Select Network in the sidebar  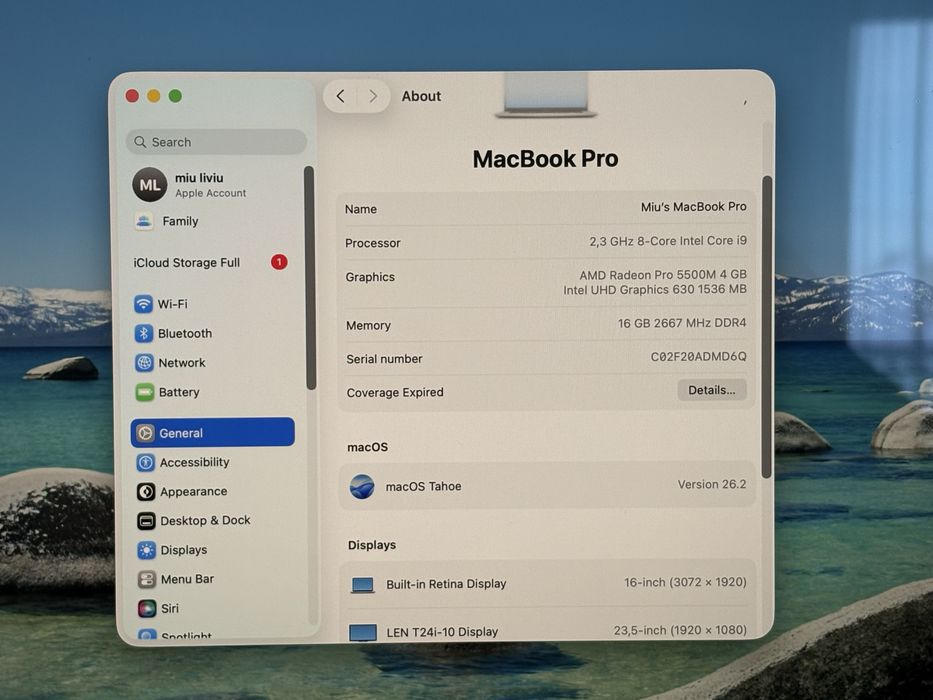point(212,362)
